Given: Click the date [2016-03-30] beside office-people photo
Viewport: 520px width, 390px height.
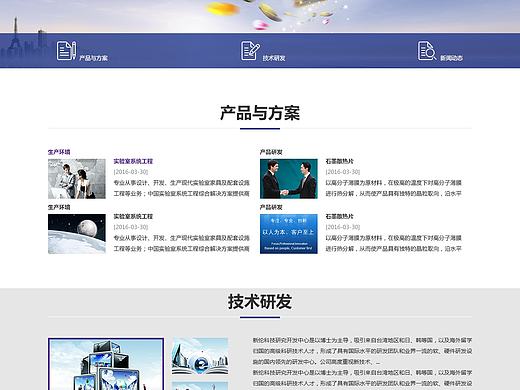Looking at the screenshot, I should point(131,172).
